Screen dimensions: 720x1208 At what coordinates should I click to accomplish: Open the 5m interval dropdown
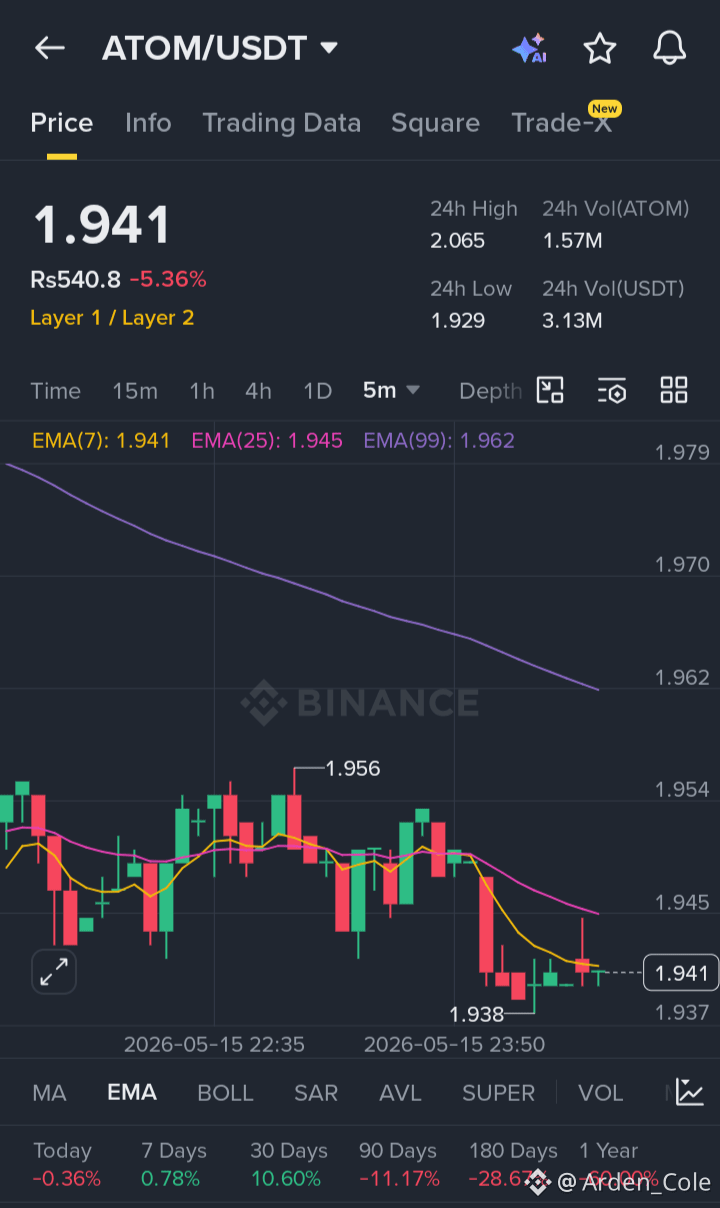(391, 390)
